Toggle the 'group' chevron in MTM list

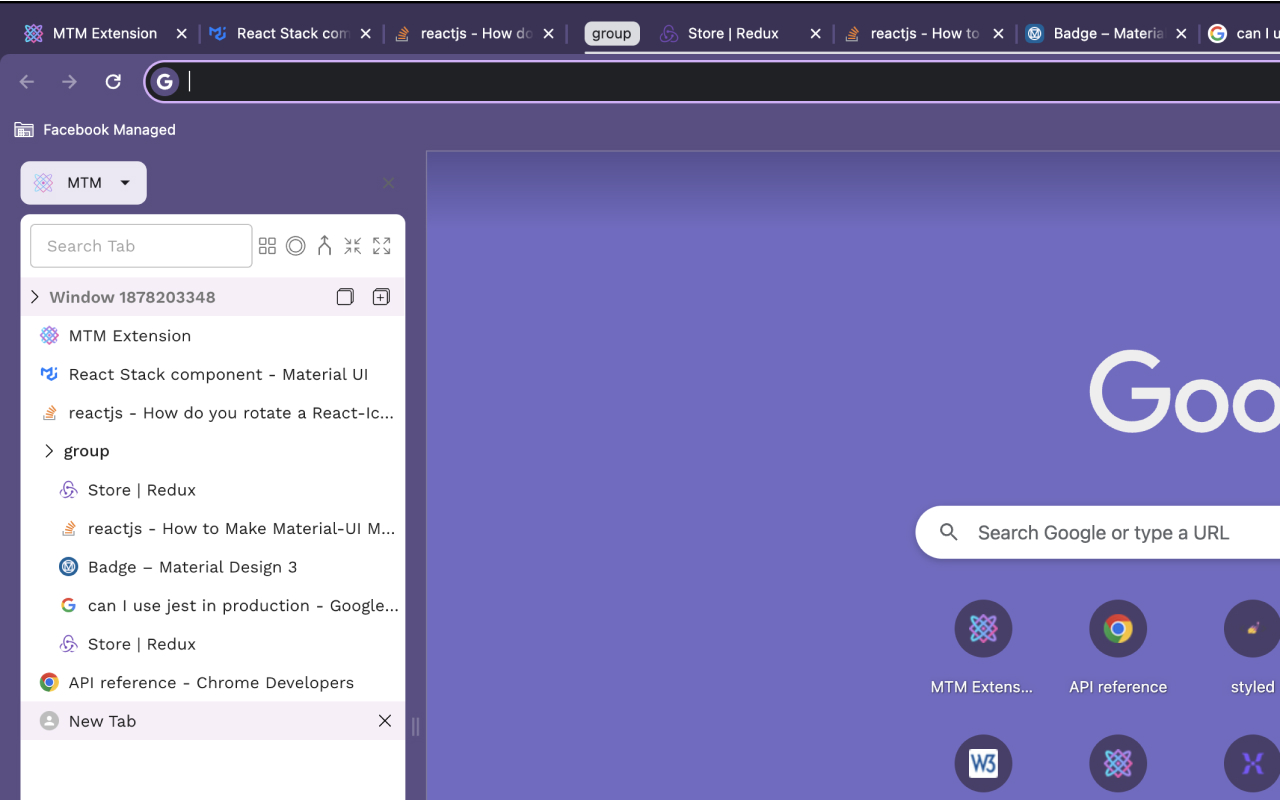tap(49, 452)
